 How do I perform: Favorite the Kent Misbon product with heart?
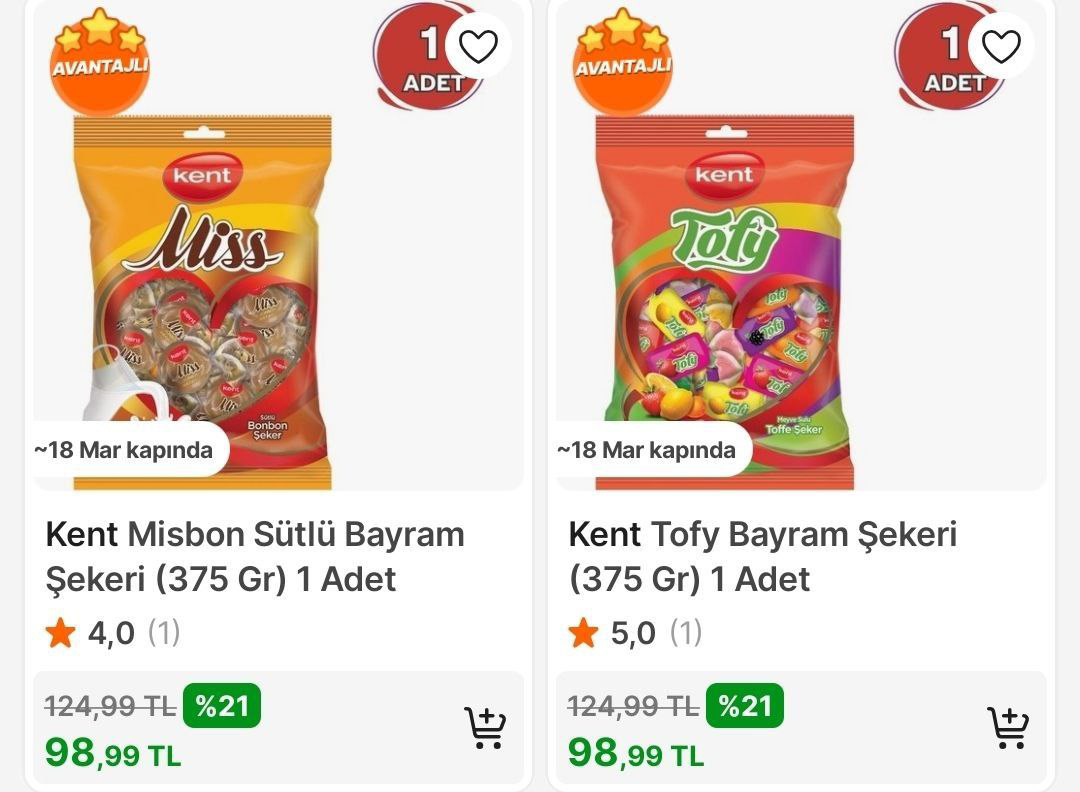pos(478,46)
